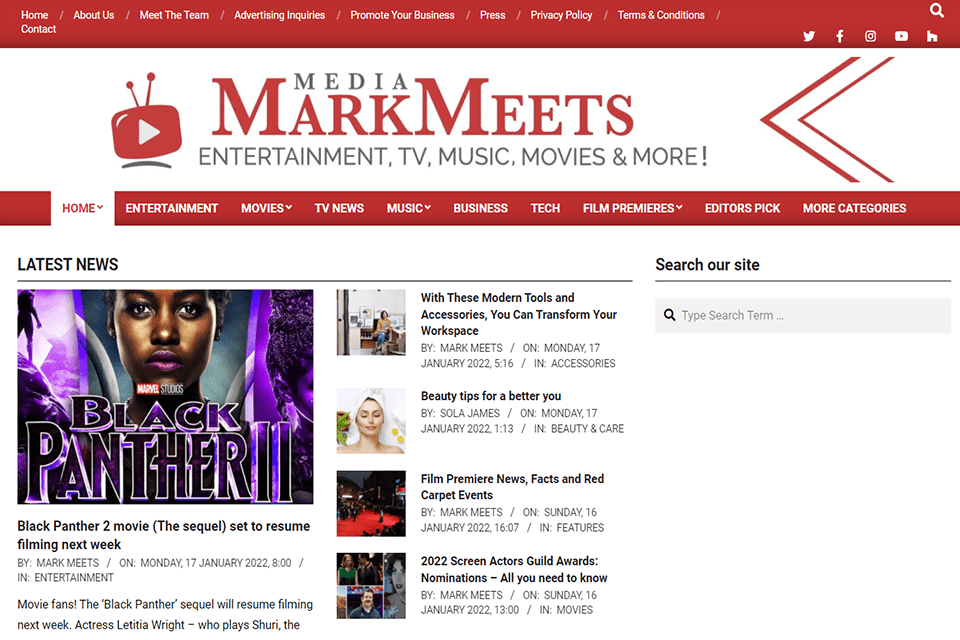Open the red carpet premiere thumbnail
The height and width of the screenshot is (640, 960).
tap(371, 503)
